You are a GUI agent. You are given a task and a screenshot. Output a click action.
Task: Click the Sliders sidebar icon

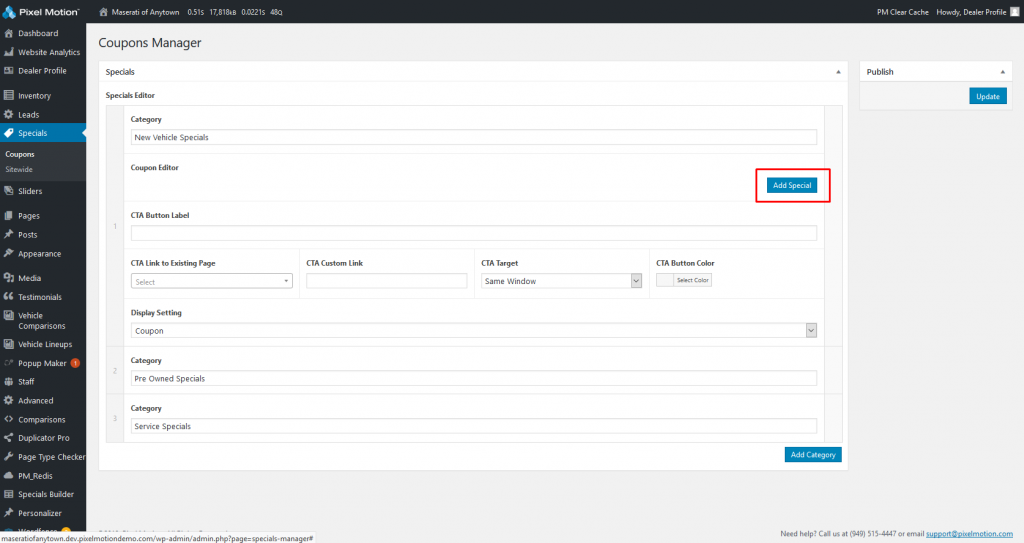pyautogui.click(x=8, y=191)
